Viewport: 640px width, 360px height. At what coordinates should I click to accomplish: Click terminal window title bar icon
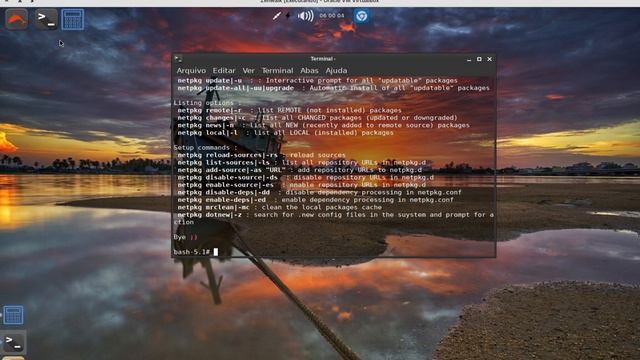click(x=178, y=59)
